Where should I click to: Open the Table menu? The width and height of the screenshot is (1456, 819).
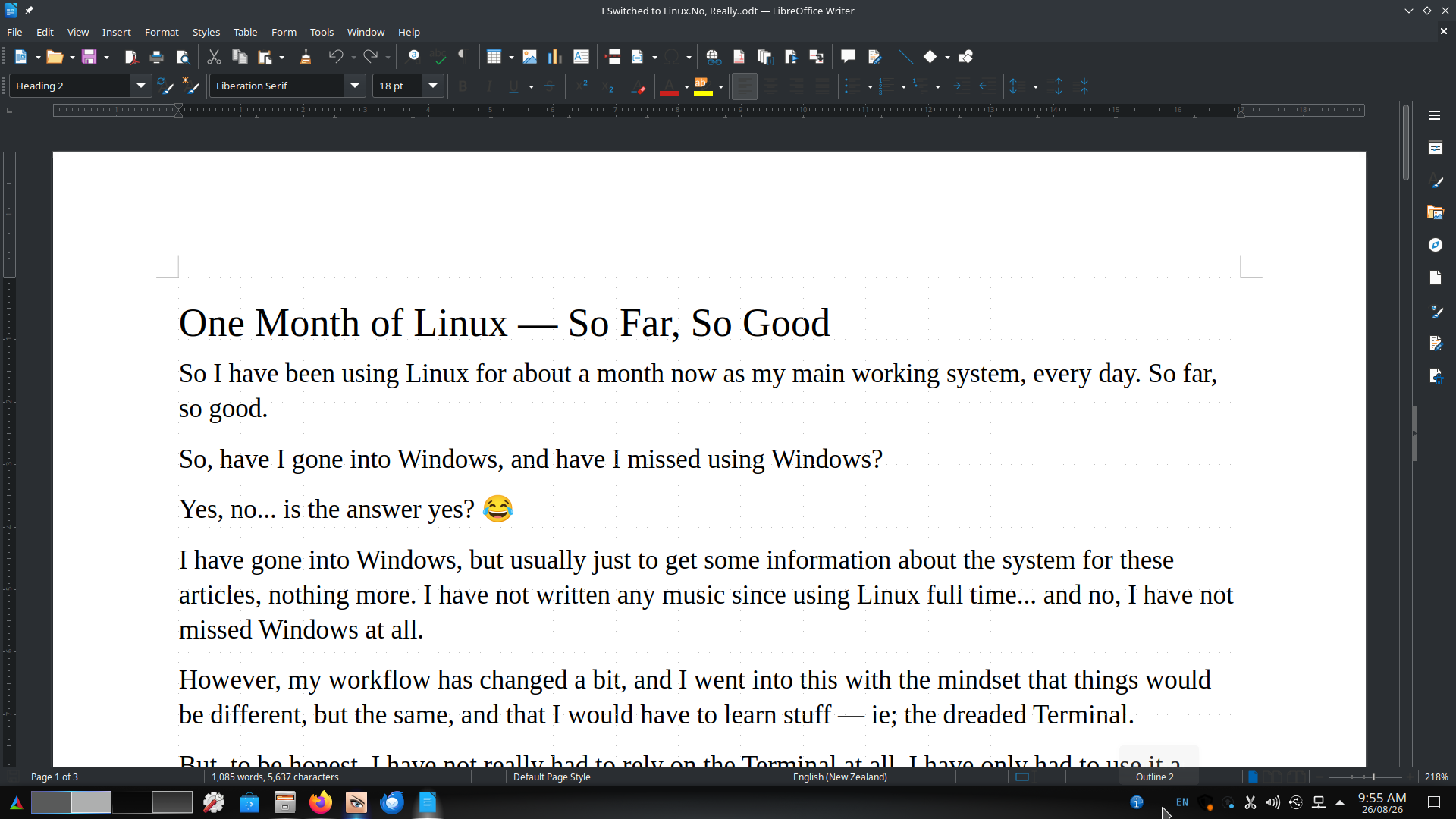click(x=245, y=32)
